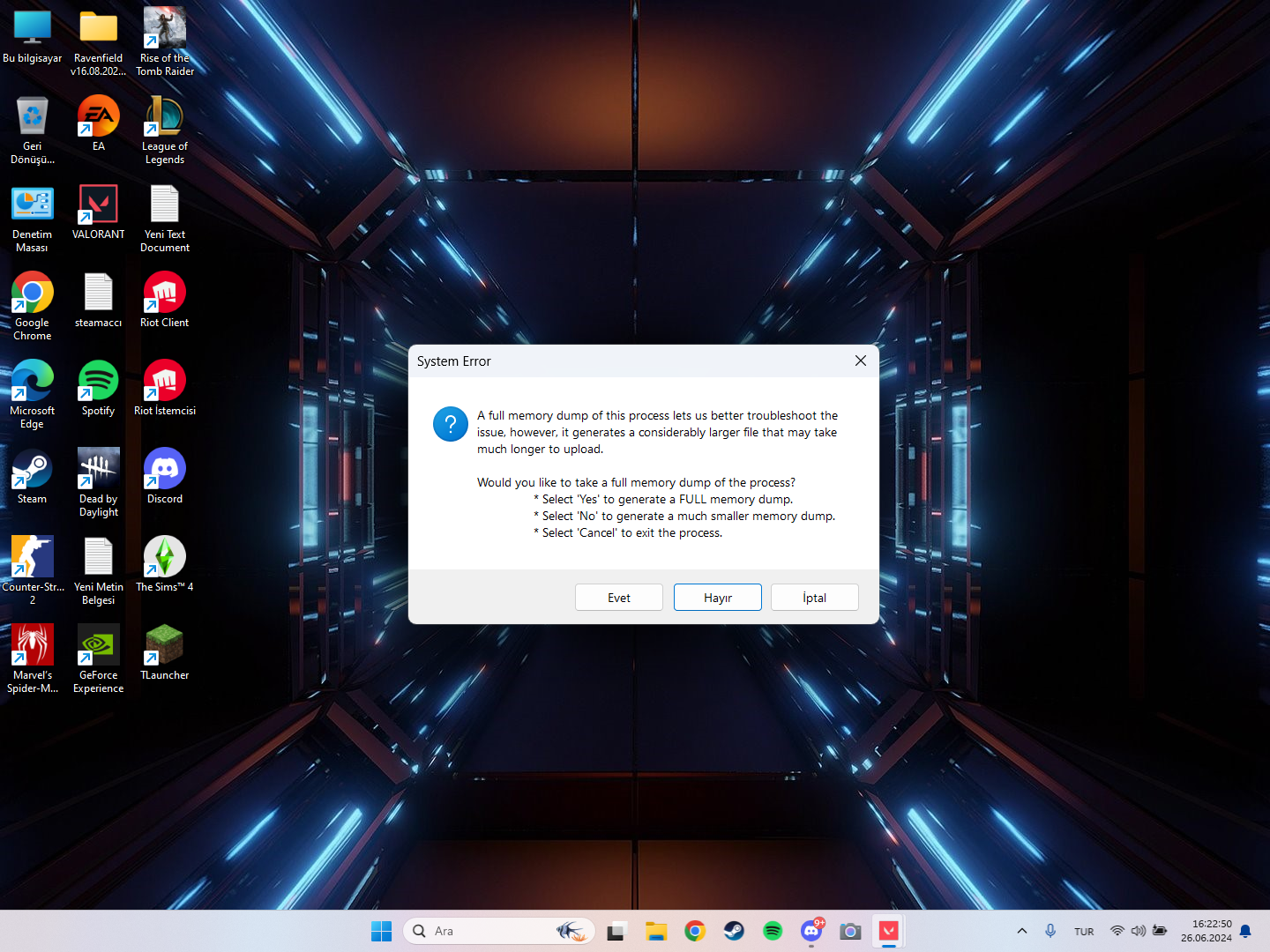The image size is (1270, 952).
Task: Select the Steam desktop shortcut
Action: [x=33, y=476]
